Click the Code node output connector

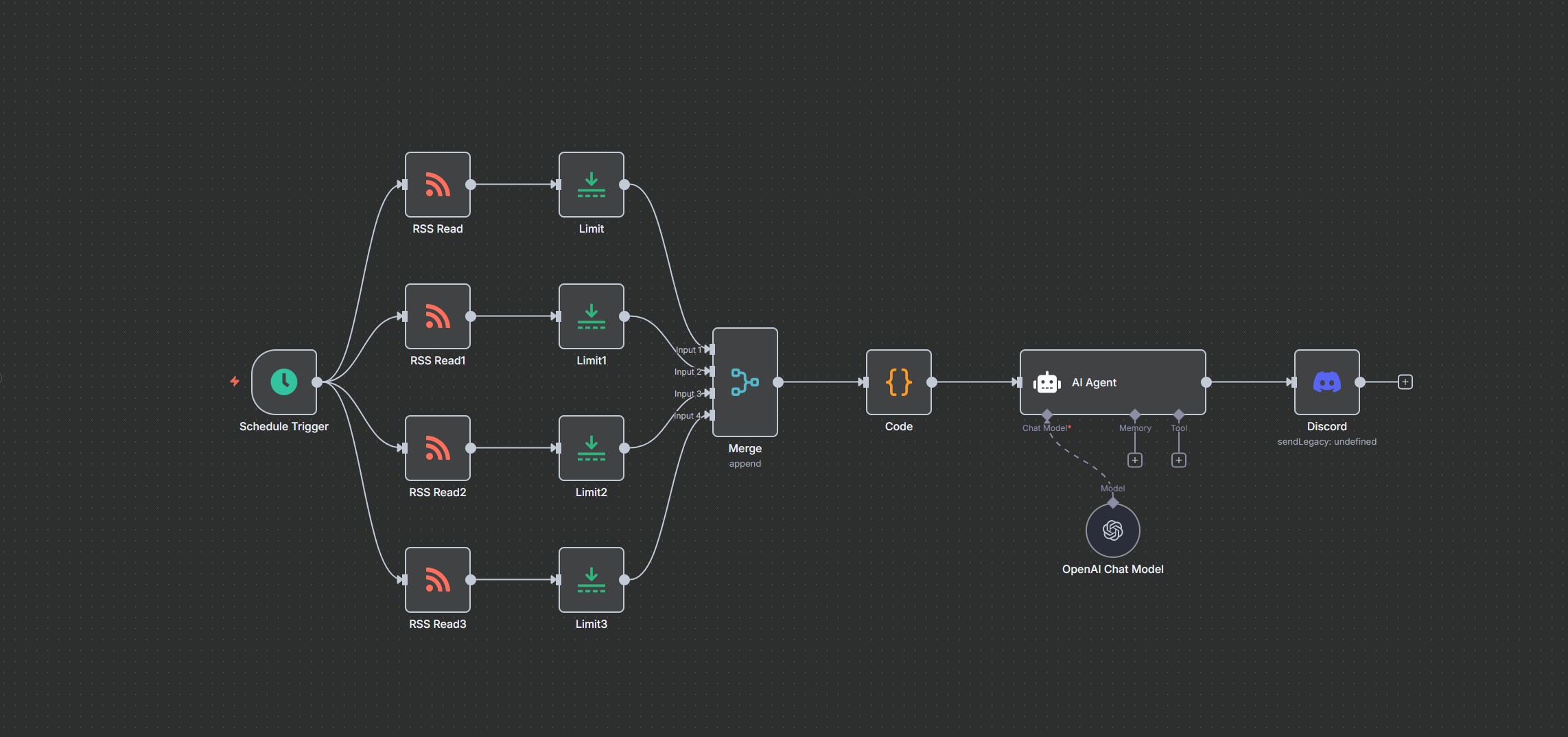coord(932,382)
